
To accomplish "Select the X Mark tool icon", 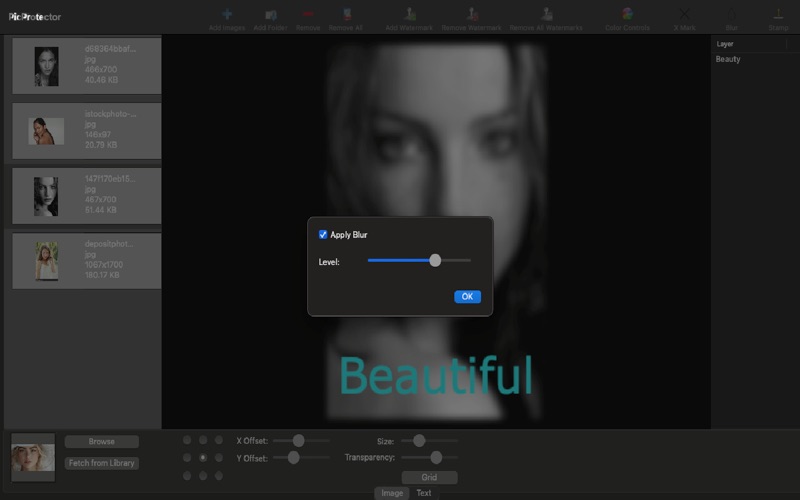I will [x=685, y=15].
